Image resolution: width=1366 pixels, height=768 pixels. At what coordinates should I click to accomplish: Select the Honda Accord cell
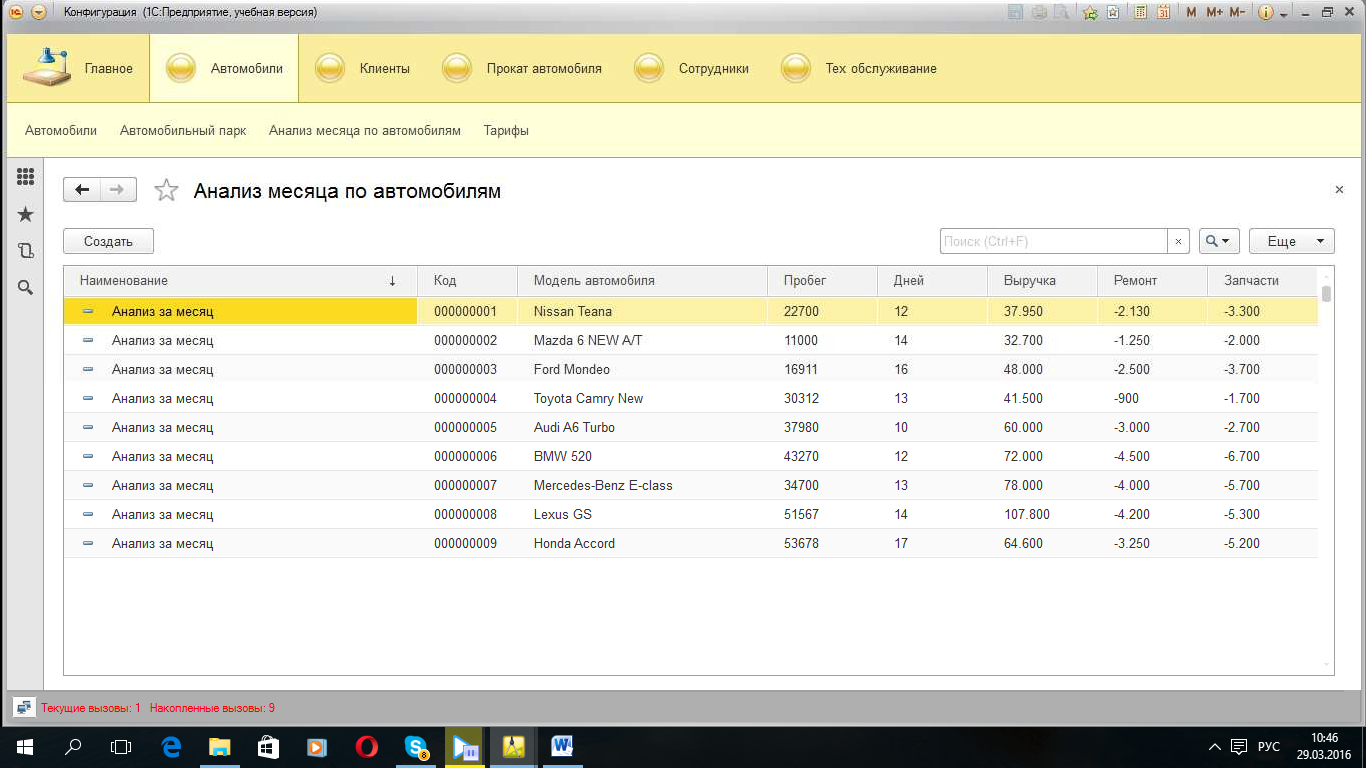click(x=642, y=543)
